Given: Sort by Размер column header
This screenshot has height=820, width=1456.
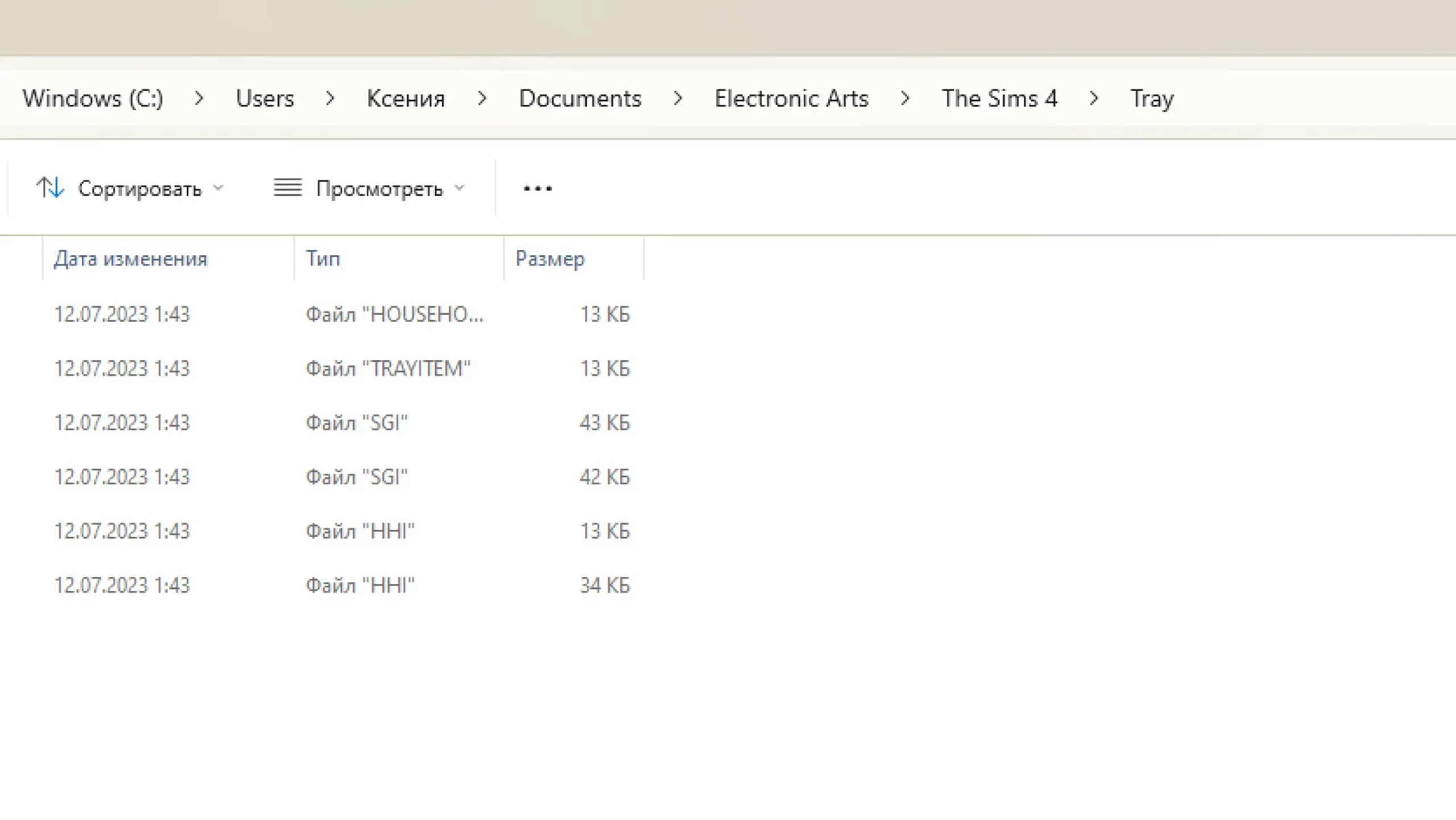Looking at the screenshot, I should [x=549, y=259].
